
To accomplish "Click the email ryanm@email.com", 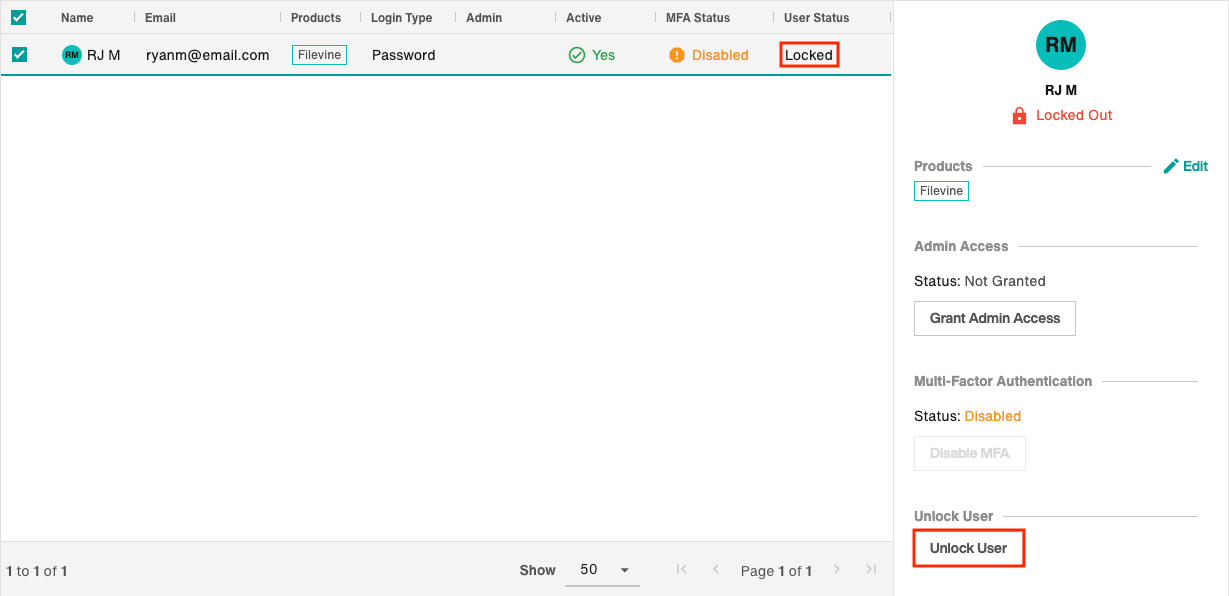I will (208, 55).
